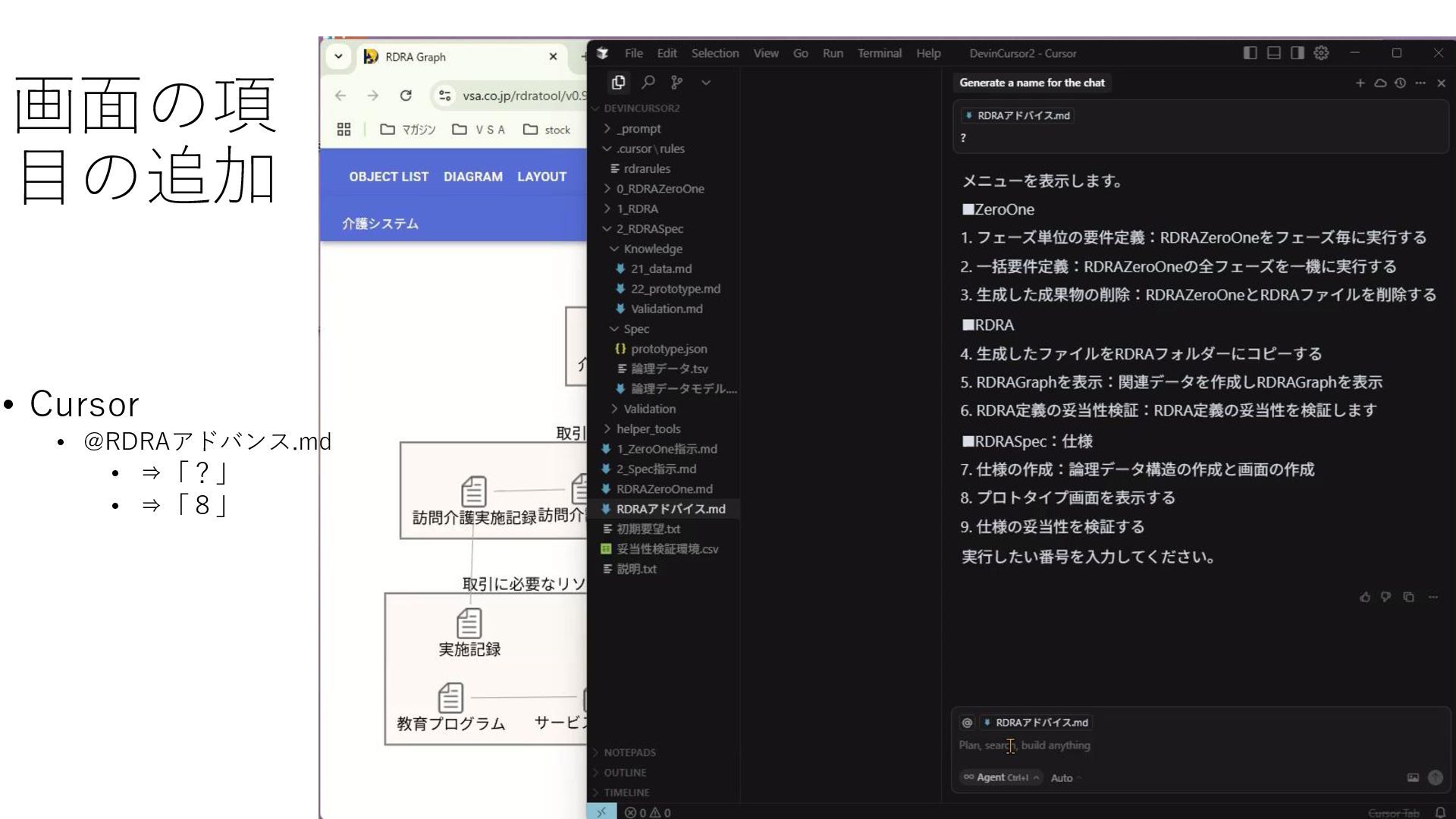Open the Search view icon in Cursor

point(648,82)
